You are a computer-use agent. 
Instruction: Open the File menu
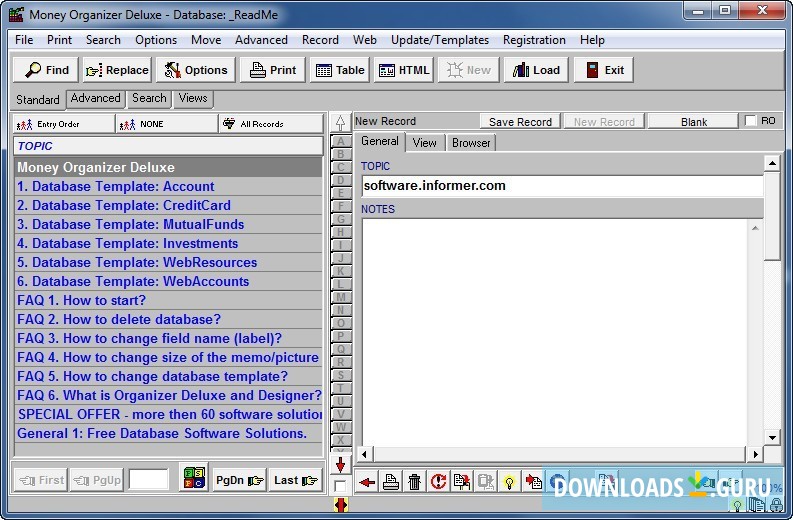tap(24, 40)
